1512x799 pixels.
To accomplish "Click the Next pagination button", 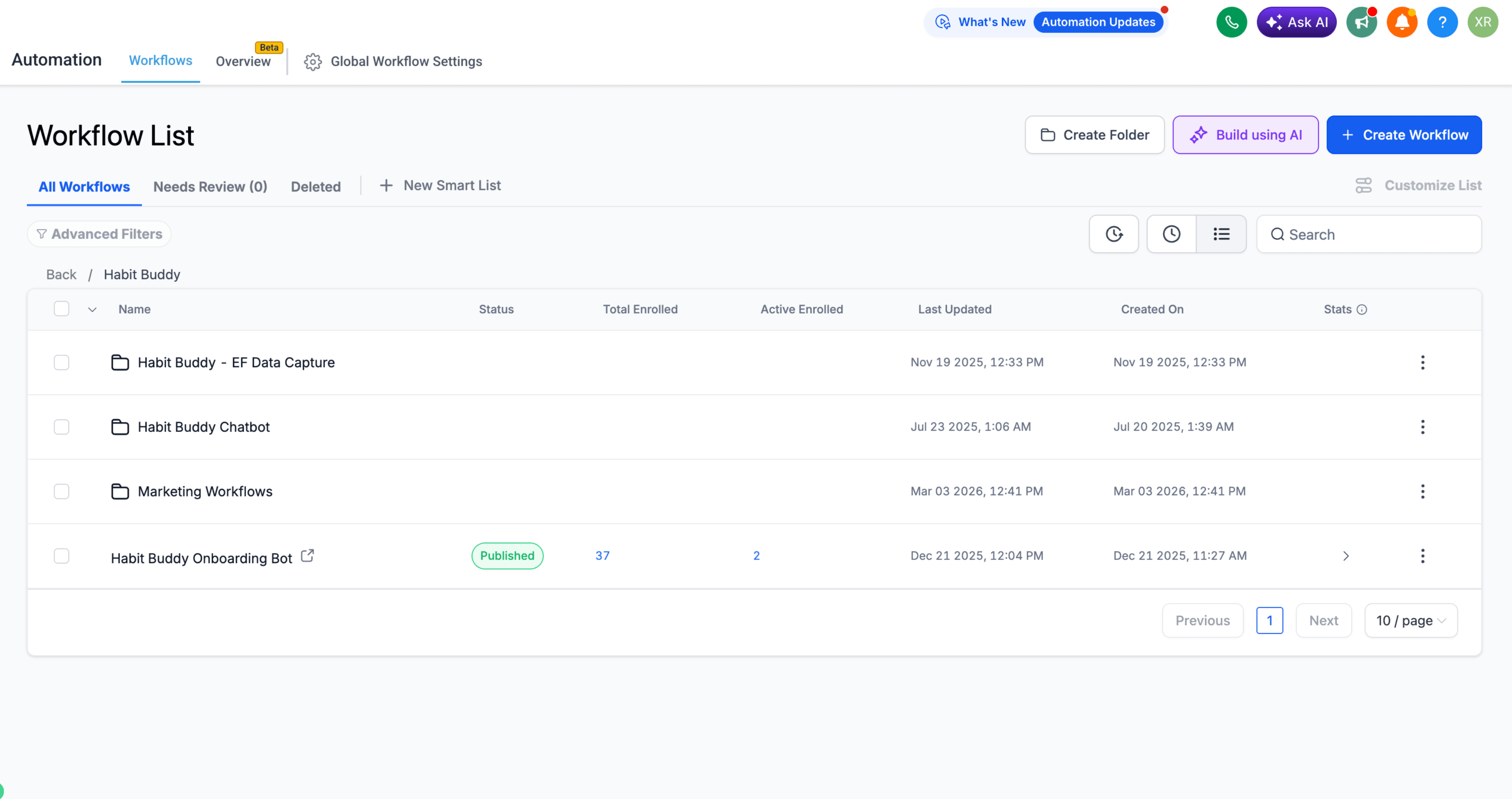I will (x=1323, y=620).
